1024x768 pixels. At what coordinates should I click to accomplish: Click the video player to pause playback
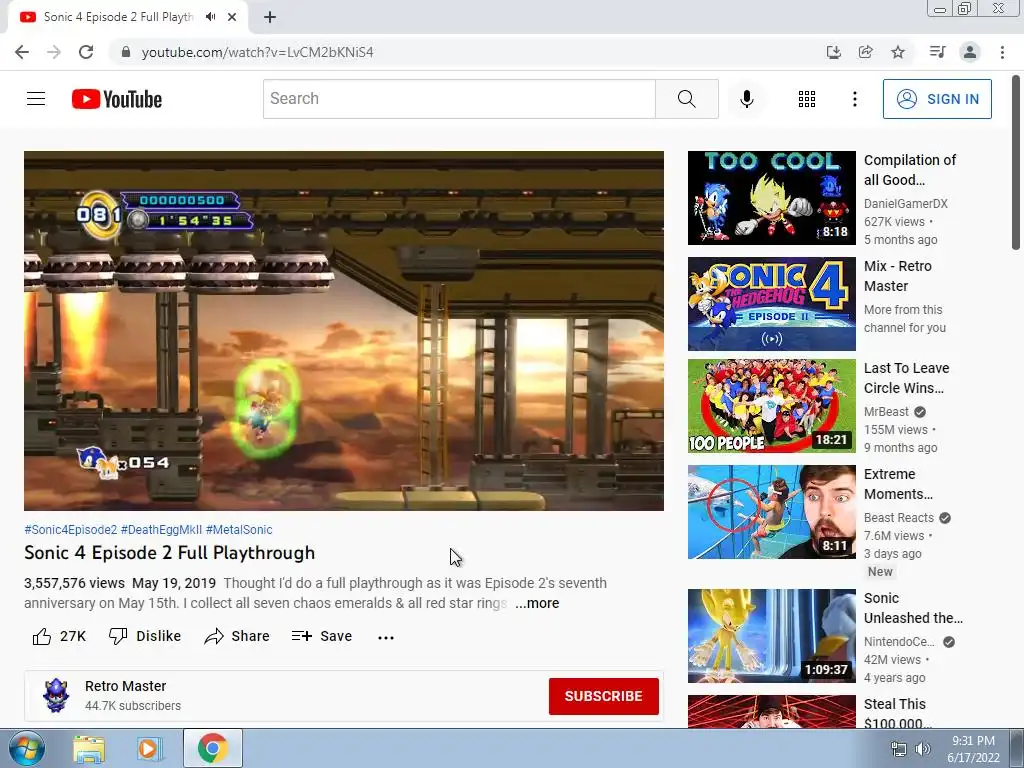point(344,330)
